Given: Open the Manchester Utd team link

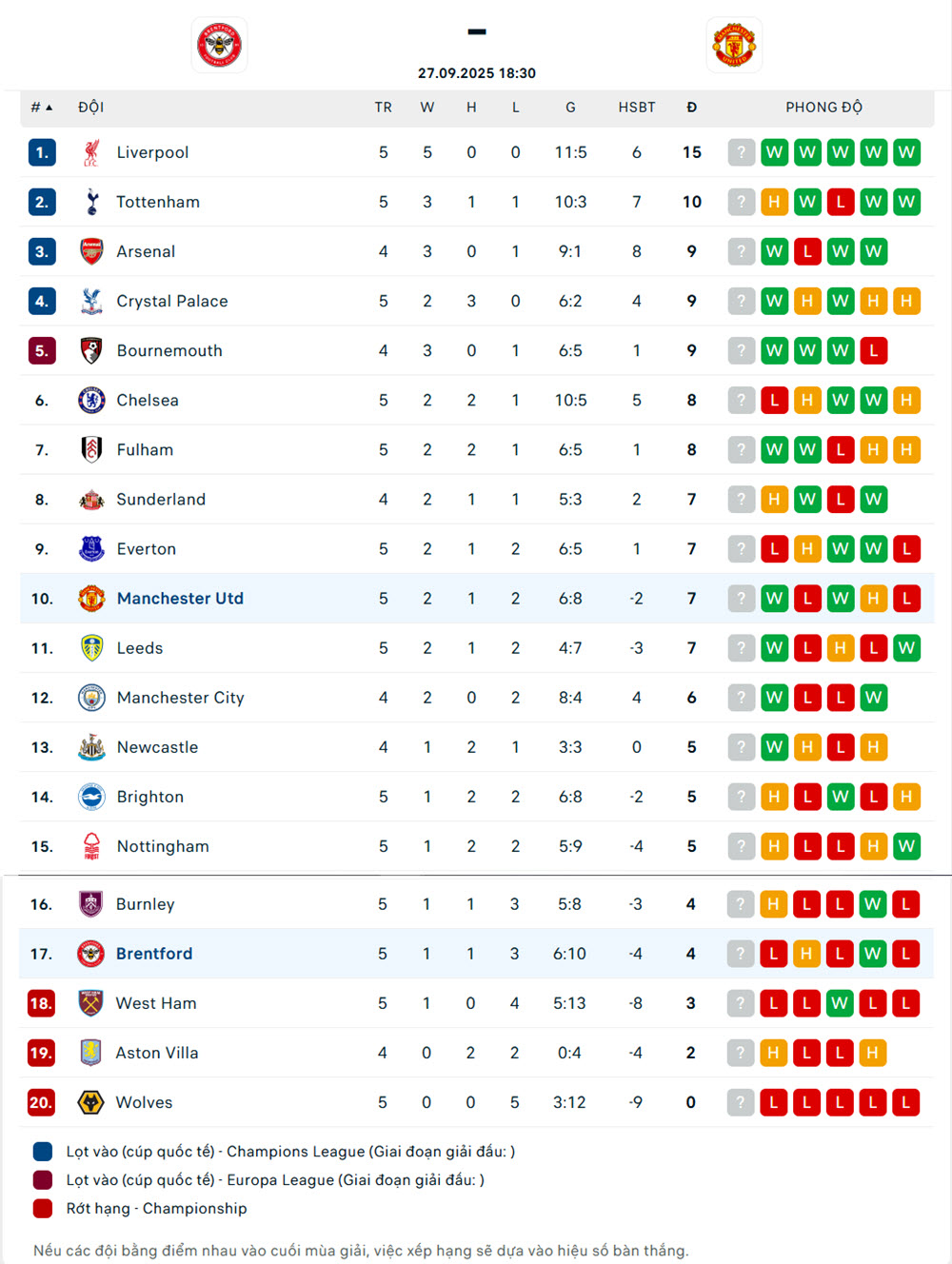Looking at the screenshot, I should 180,599.
